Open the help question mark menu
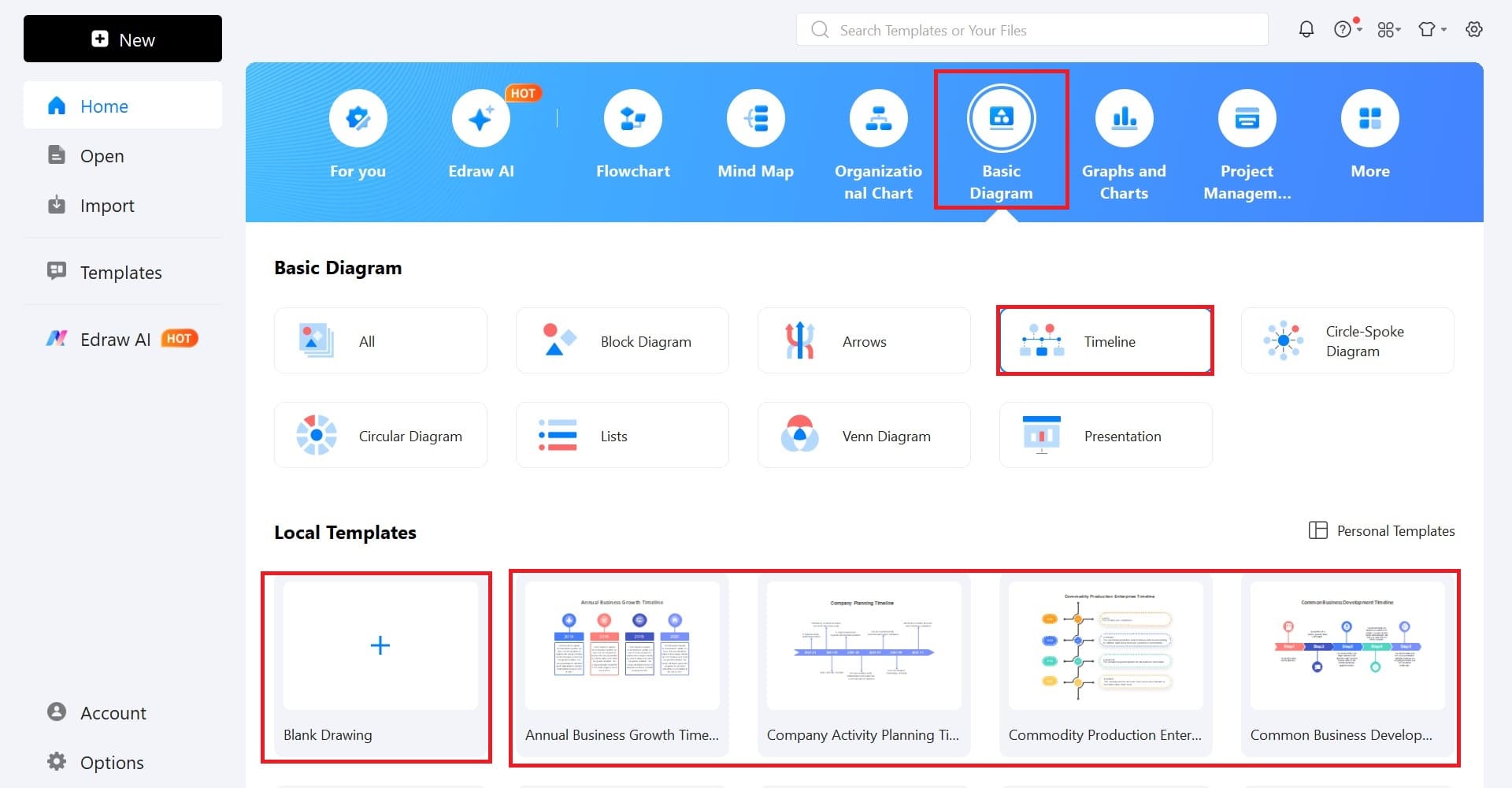This screenshot has width=1512, height=788. (x=1347, y=29)
